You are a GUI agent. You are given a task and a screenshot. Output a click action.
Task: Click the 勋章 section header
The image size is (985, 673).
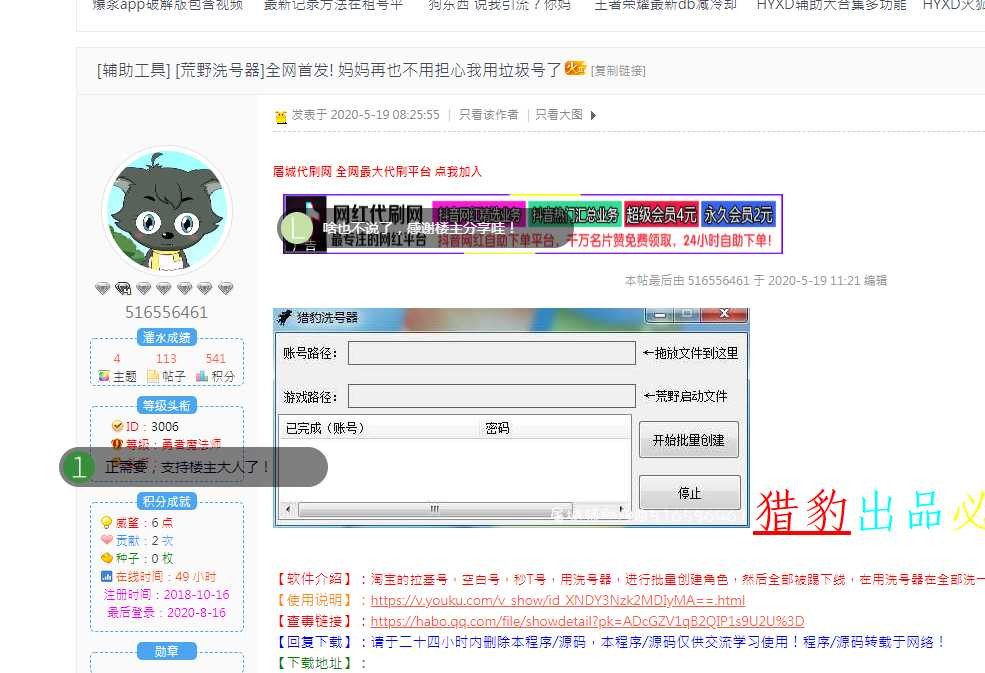coord(166,651)
